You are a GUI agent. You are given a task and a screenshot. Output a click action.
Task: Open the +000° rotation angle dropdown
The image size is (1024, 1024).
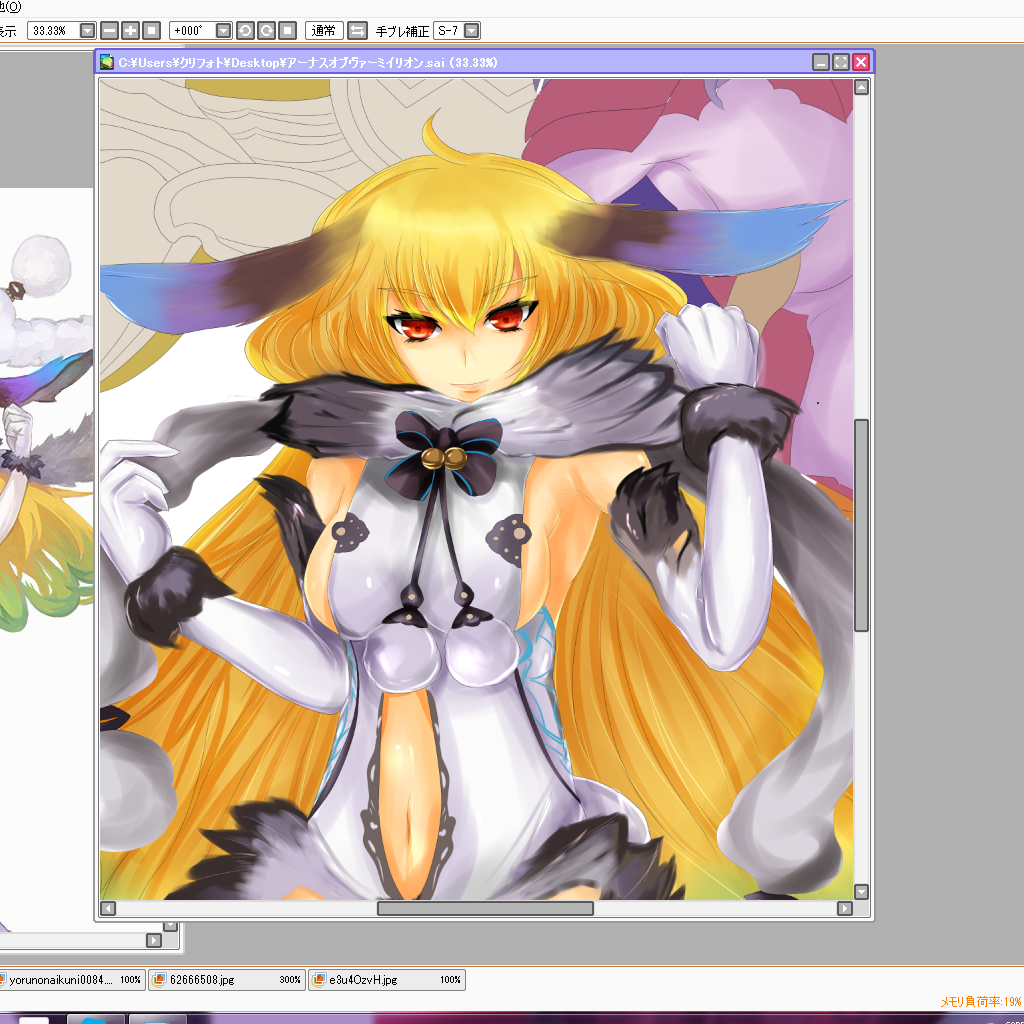(x=223, y=31)
